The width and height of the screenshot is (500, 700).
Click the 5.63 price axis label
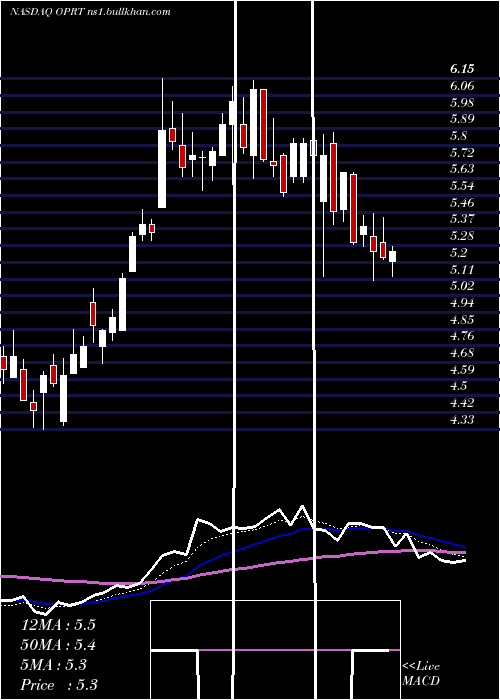coord(462,169)
